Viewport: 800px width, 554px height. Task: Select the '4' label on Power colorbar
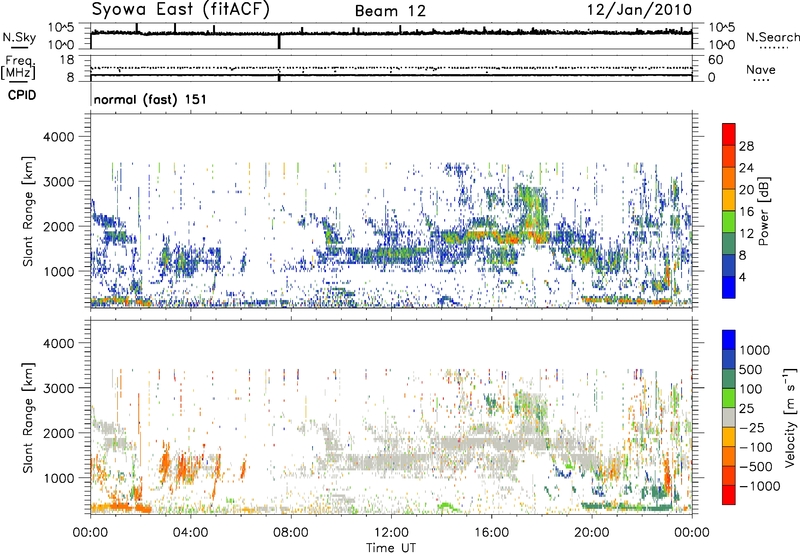(x=742, y=277)
